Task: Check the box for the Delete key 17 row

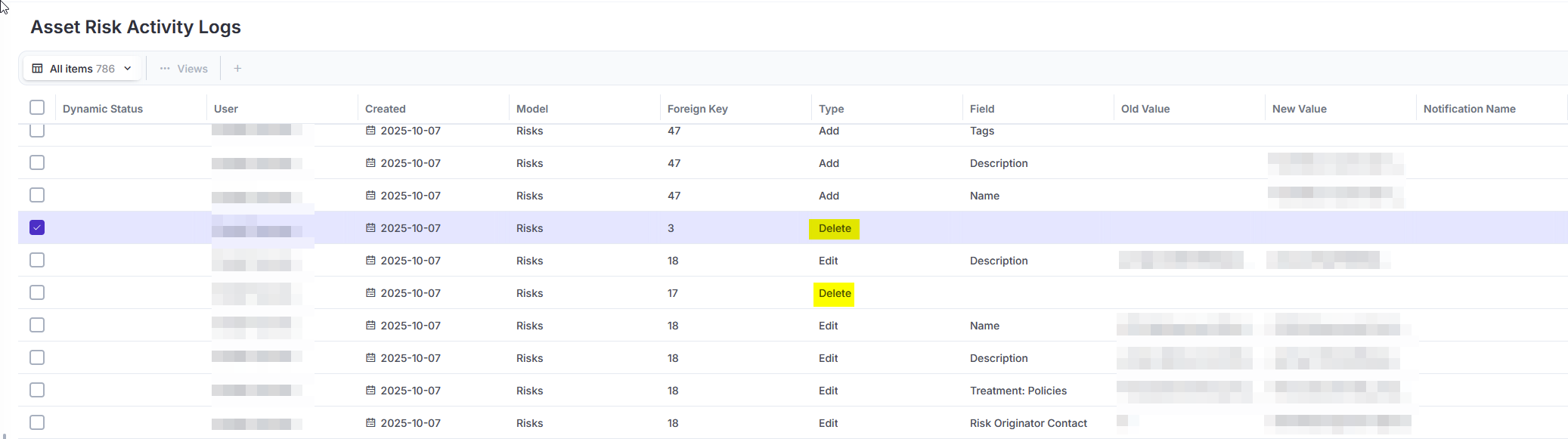Action: coord(37,292)
